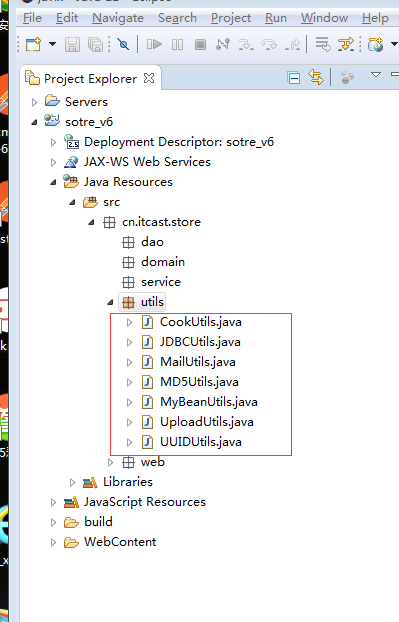Expand Deployment Descriptor: sotre_v6

(53, 142)
